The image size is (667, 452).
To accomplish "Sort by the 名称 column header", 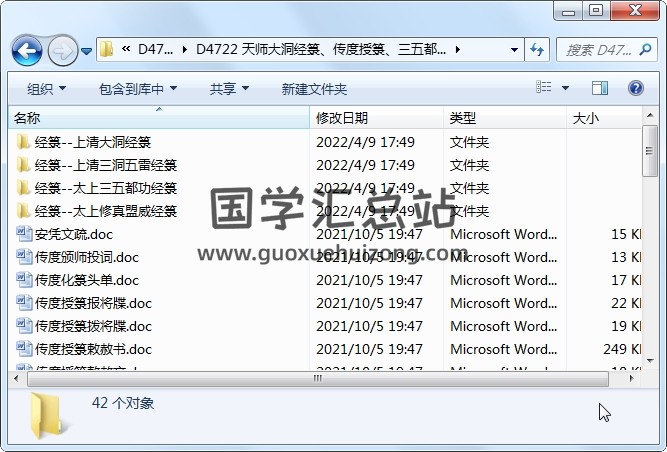I will (159, 118).
